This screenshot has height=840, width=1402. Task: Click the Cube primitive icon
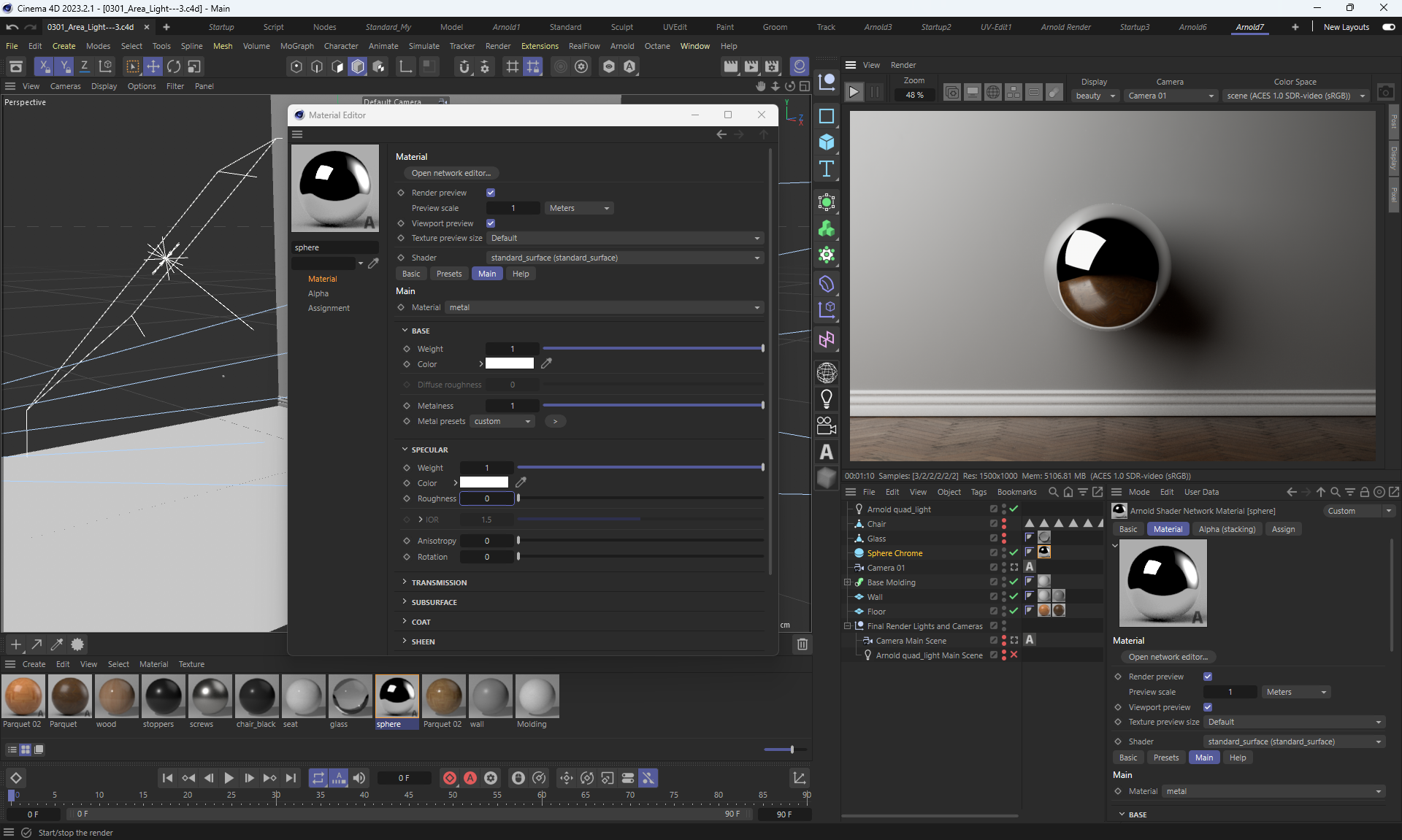827,142
